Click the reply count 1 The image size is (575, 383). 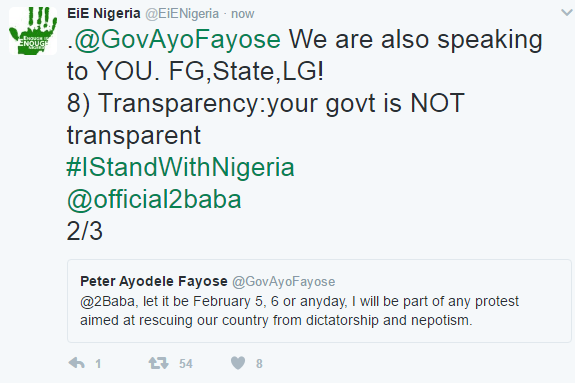(x=98, y=364)
